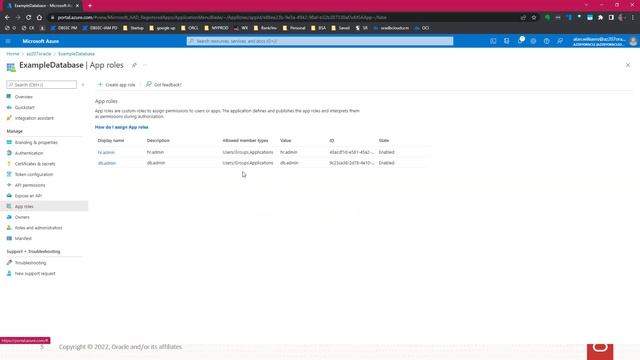Open New support request
Image resolution: width=640 pixels, height=360 pixels.
pos(35,273)
